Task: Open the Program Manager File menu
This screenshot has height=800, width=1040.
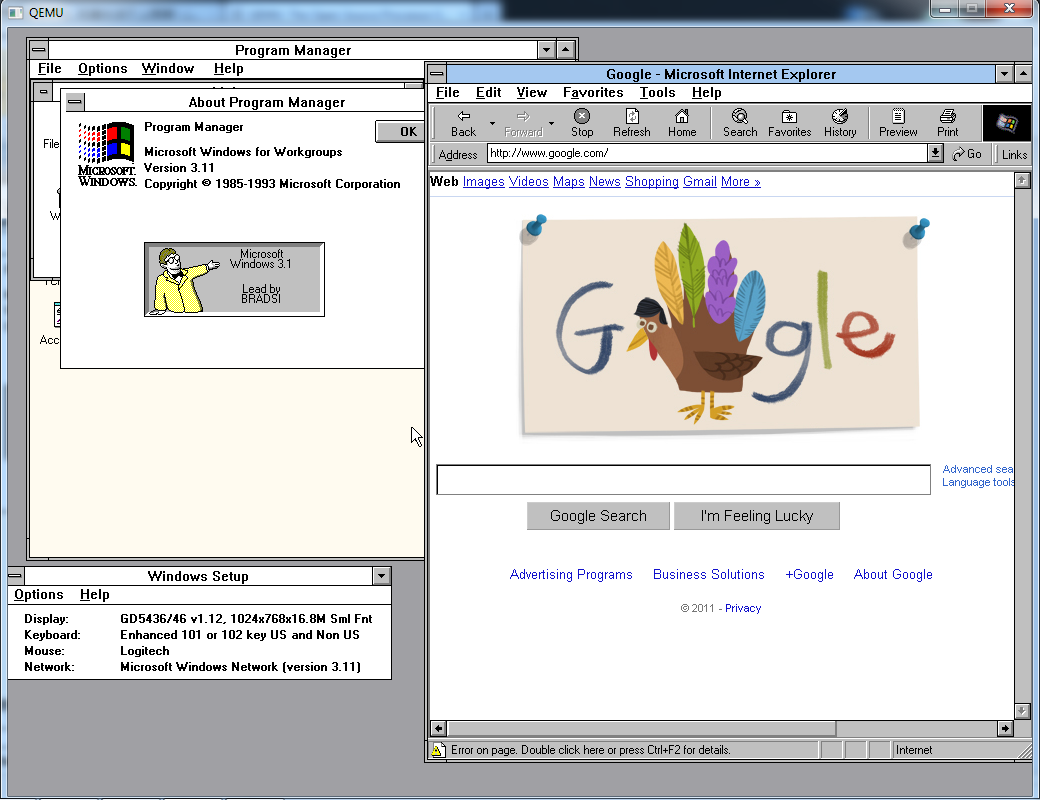Action: click(49, 68)
